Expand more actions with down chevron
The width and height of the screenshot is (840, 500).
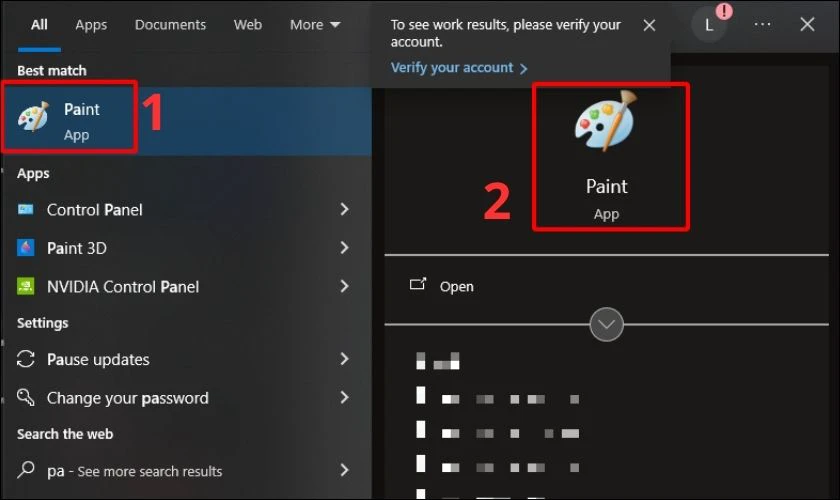point(607,325)
